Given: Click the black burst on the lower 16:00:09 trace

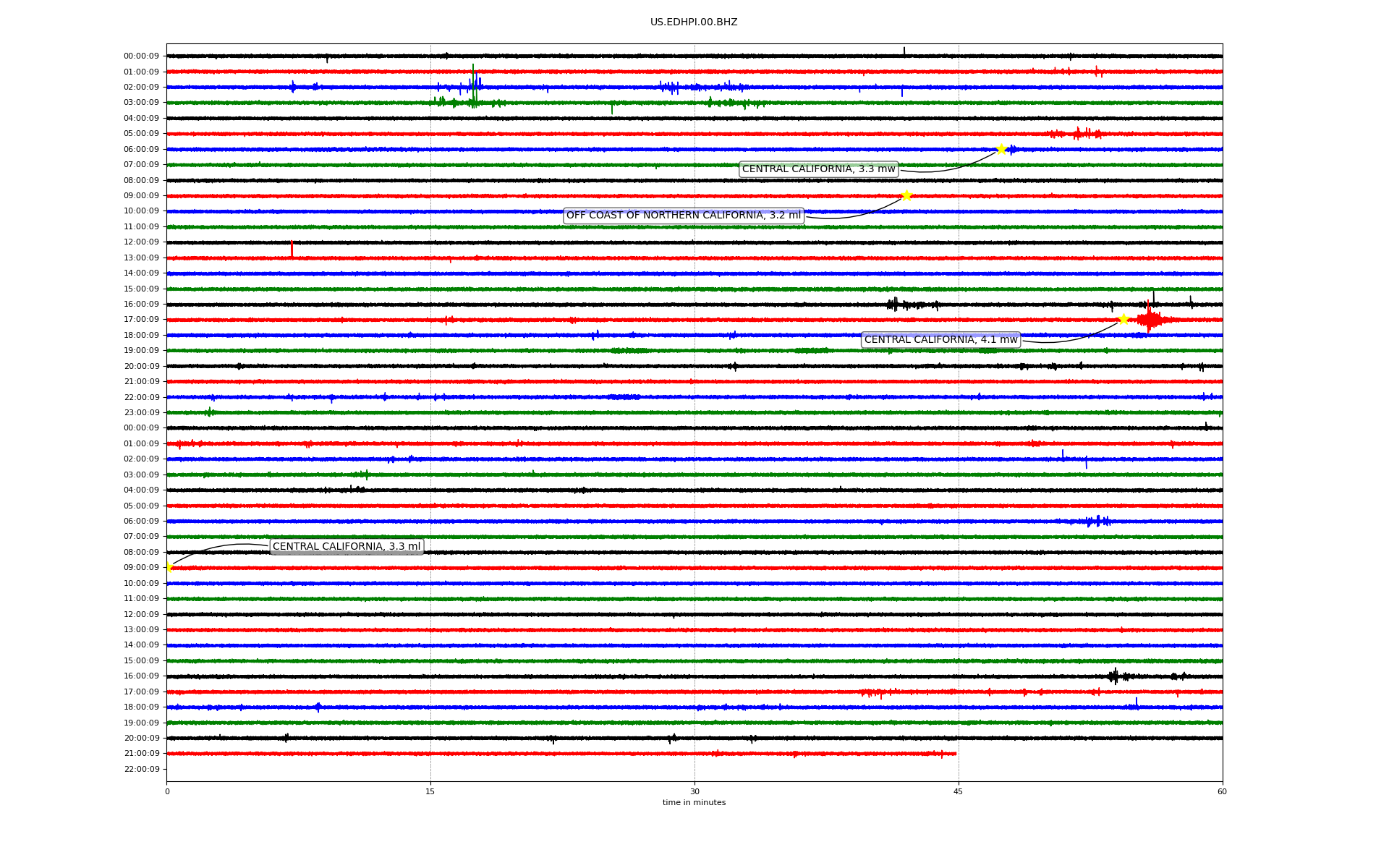Looking at the screenshot, I should [1115, 676].
